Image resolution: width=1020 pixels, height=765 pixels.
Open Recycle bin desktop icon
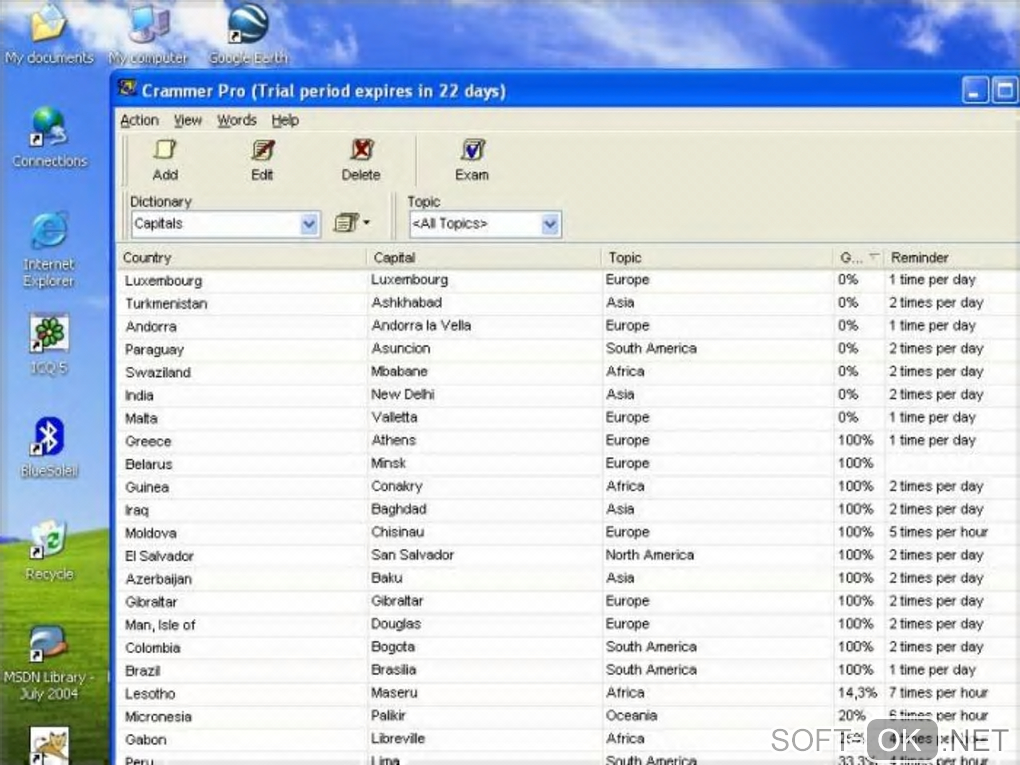49,550
